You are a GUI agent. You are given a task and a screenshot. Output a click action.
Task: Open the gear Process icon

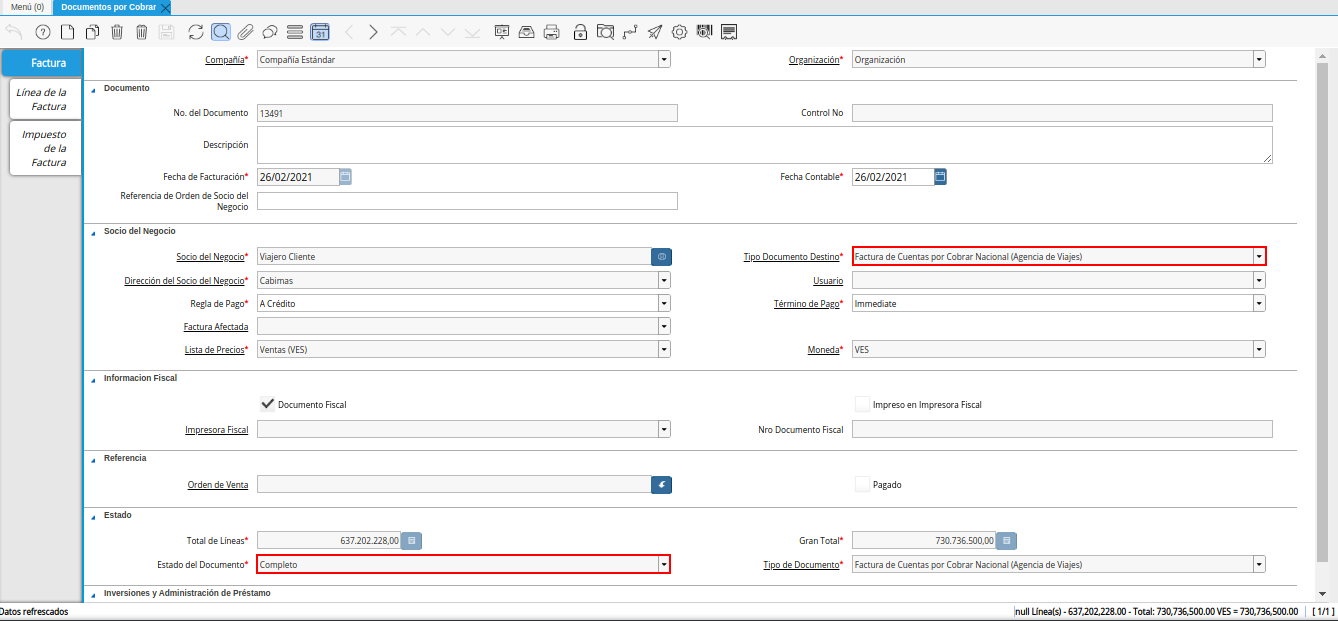coord(679,32)
